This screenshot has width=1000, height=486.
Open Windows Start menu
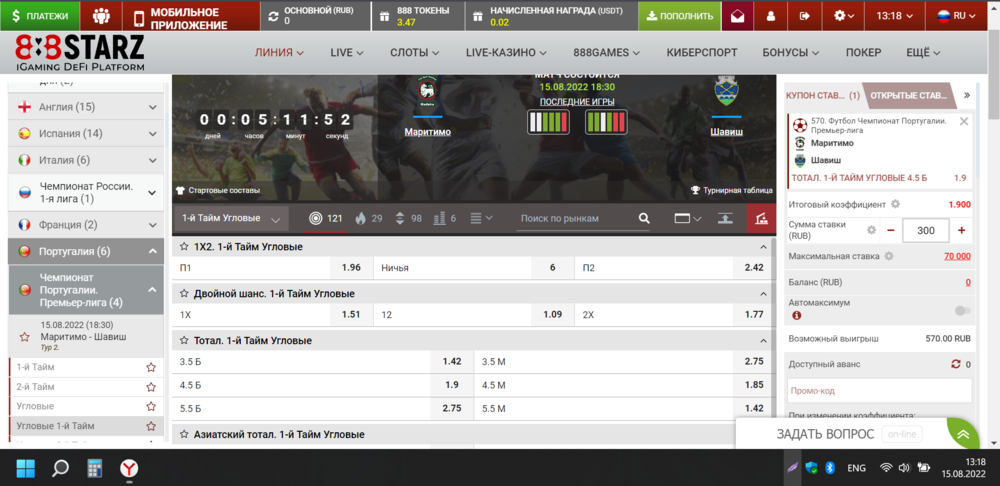tap(26, 469)
